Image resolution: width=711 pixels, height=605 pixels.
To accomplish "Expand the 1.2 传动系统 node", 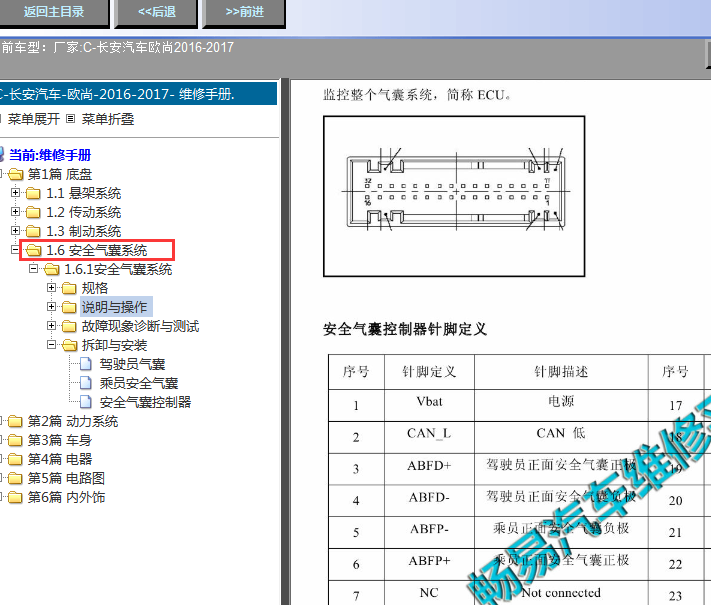I will point(15,212).
